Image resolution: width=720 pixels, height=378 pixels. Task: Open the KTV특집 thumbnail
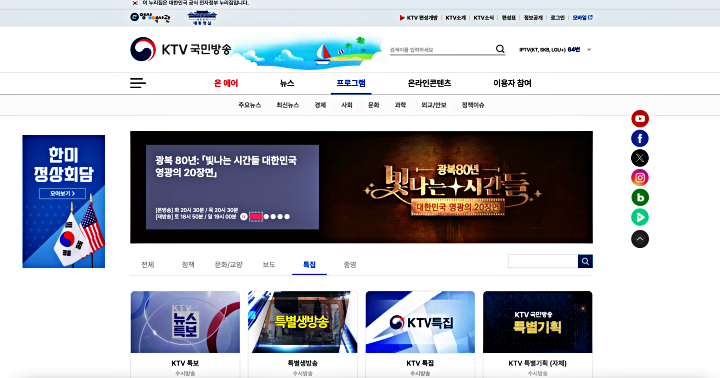coord(420,322)
